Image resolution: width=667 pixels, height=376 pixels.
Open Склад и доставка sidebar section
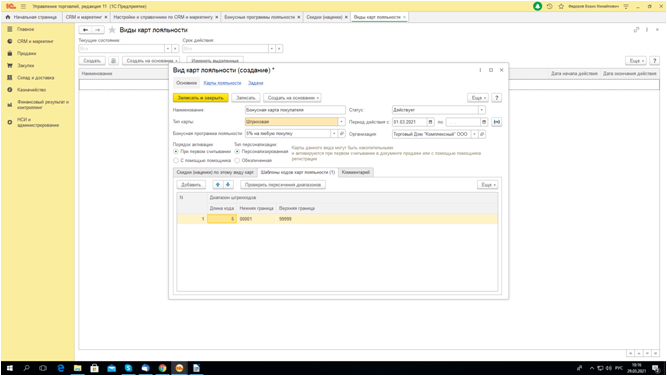(36, 78)
